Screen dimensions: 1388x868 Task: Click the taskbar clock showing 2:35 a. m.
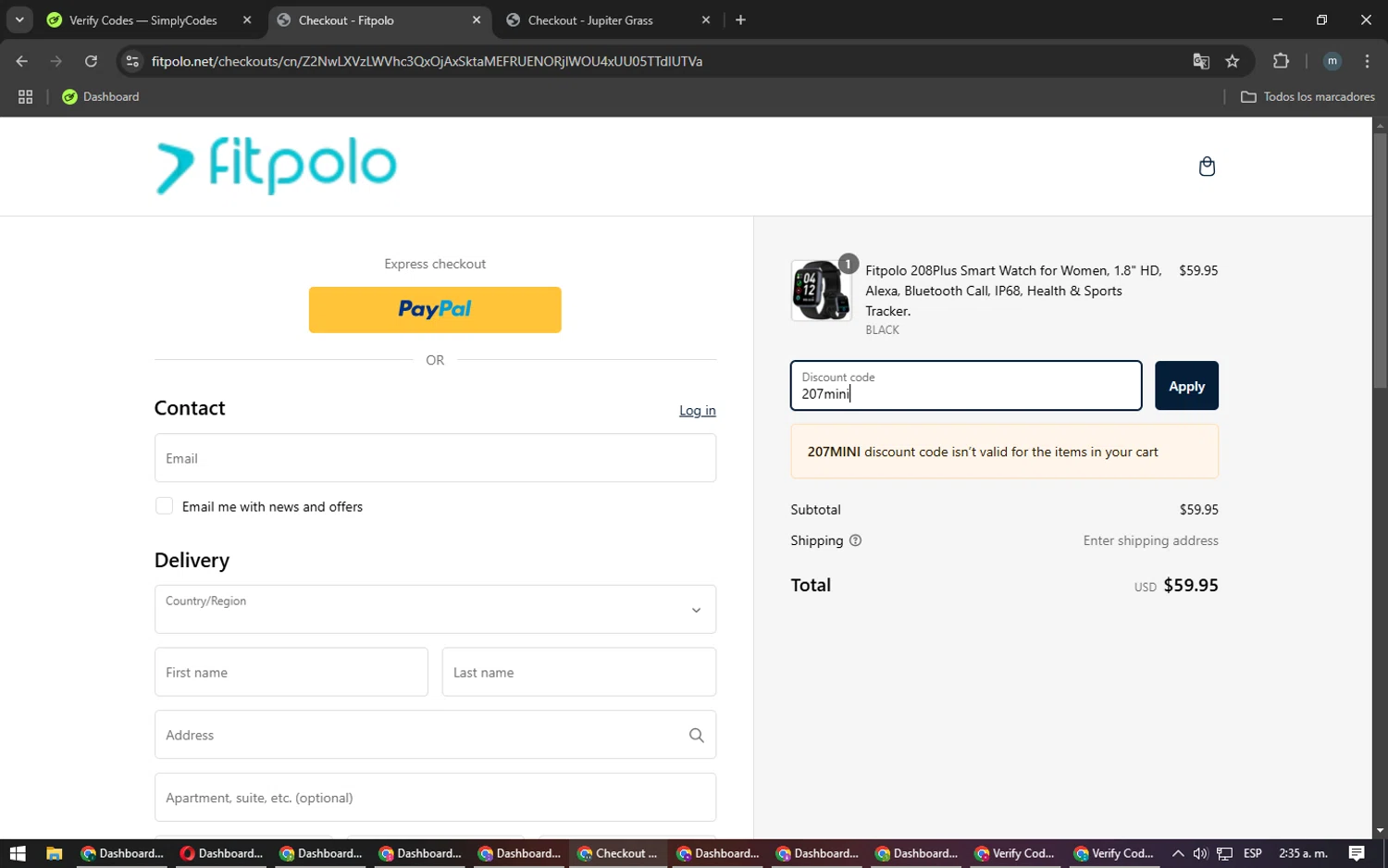[1303, 853]
